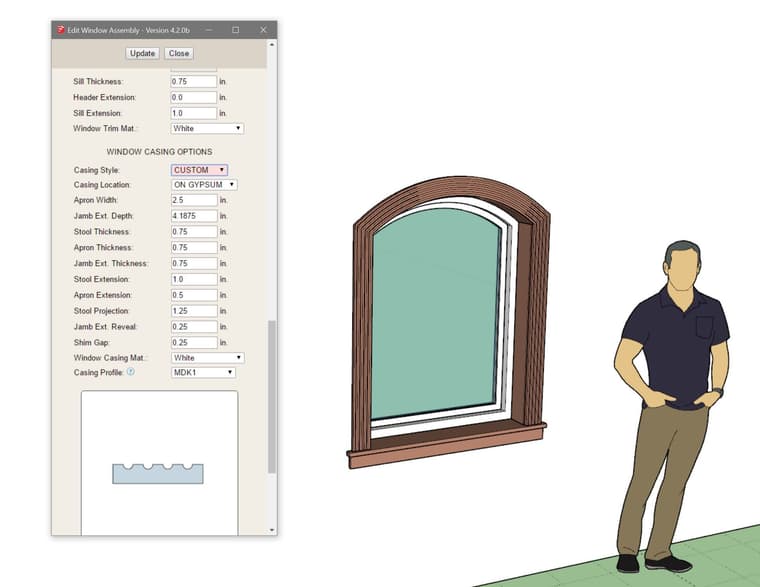Click the Update button
The height and width of the screenshot is (587, 760).
click(142, 53)
